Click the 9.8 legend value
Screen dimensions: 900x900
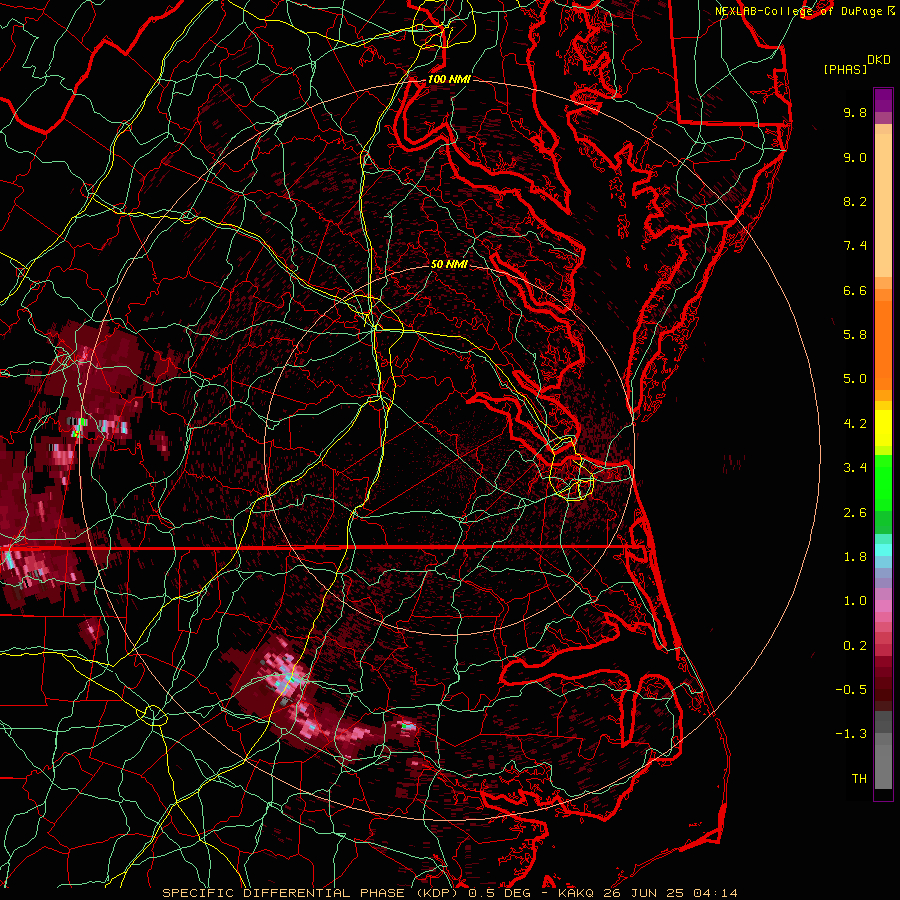[x=855, y=112]
